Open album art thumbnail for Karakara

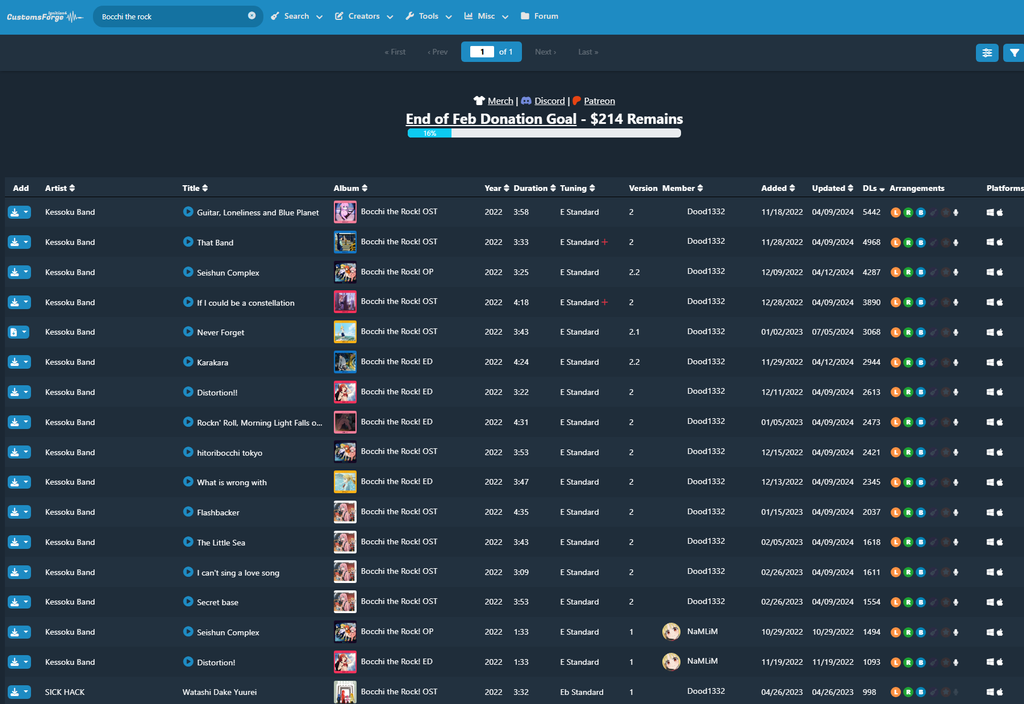click(345, 362)
